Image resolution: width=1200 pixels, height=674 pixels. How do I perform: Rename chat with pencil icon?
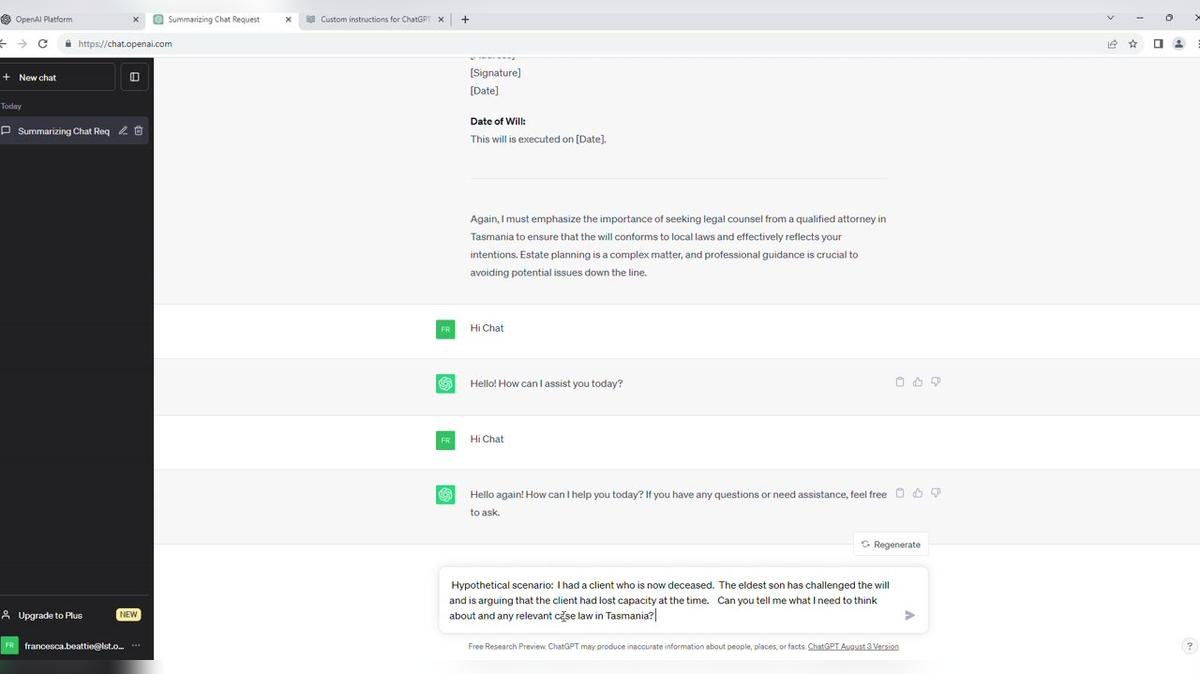click(123, 131)
